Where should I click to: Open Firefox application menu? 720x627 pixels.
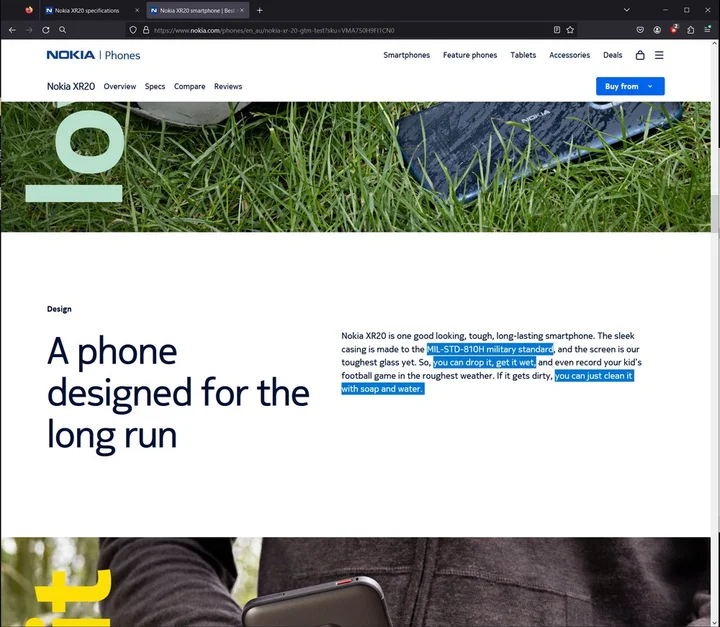707,30
